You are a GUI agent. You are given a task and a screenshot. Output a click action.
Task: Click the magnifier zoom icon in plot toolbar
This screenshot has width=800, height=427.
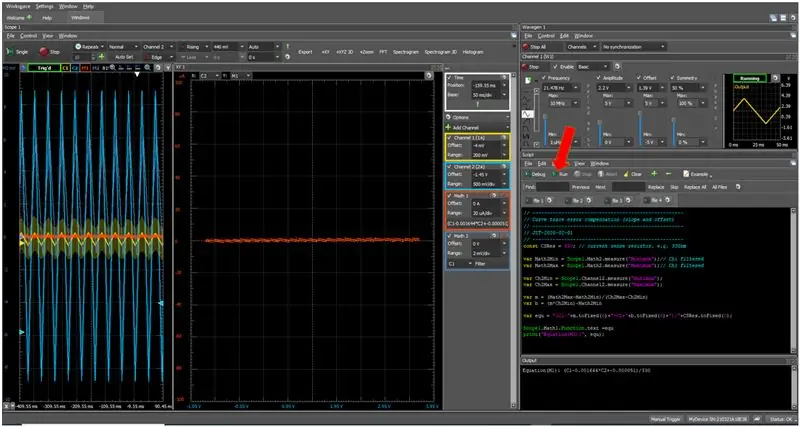[147, 67]
